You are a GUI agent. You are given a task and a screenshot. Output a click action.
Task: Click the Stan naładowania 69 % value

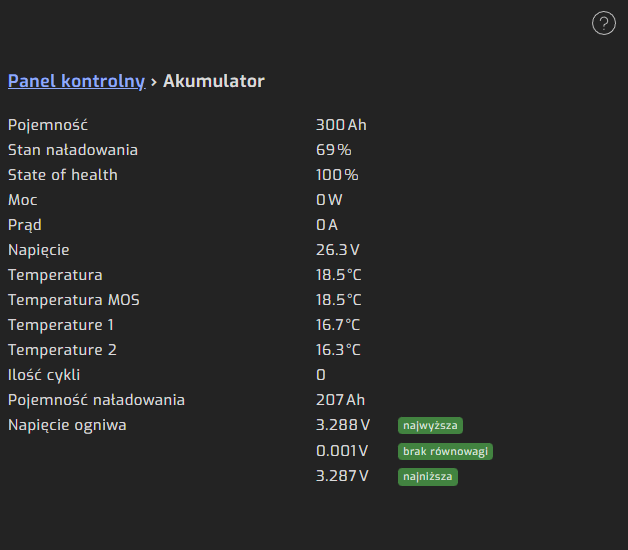(334, 150)
